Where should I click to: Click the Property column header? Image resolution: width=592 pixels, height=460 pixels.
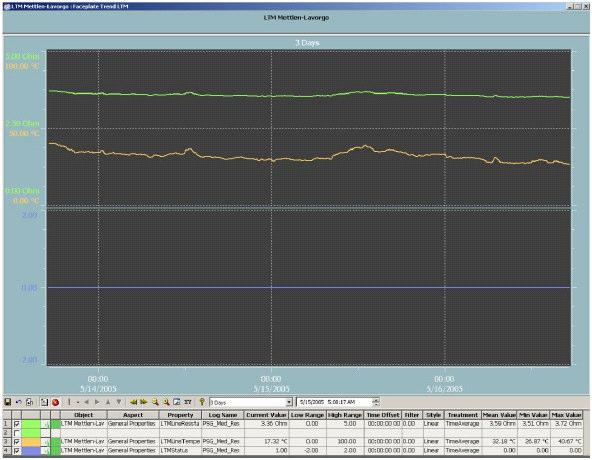pos(180,415)
